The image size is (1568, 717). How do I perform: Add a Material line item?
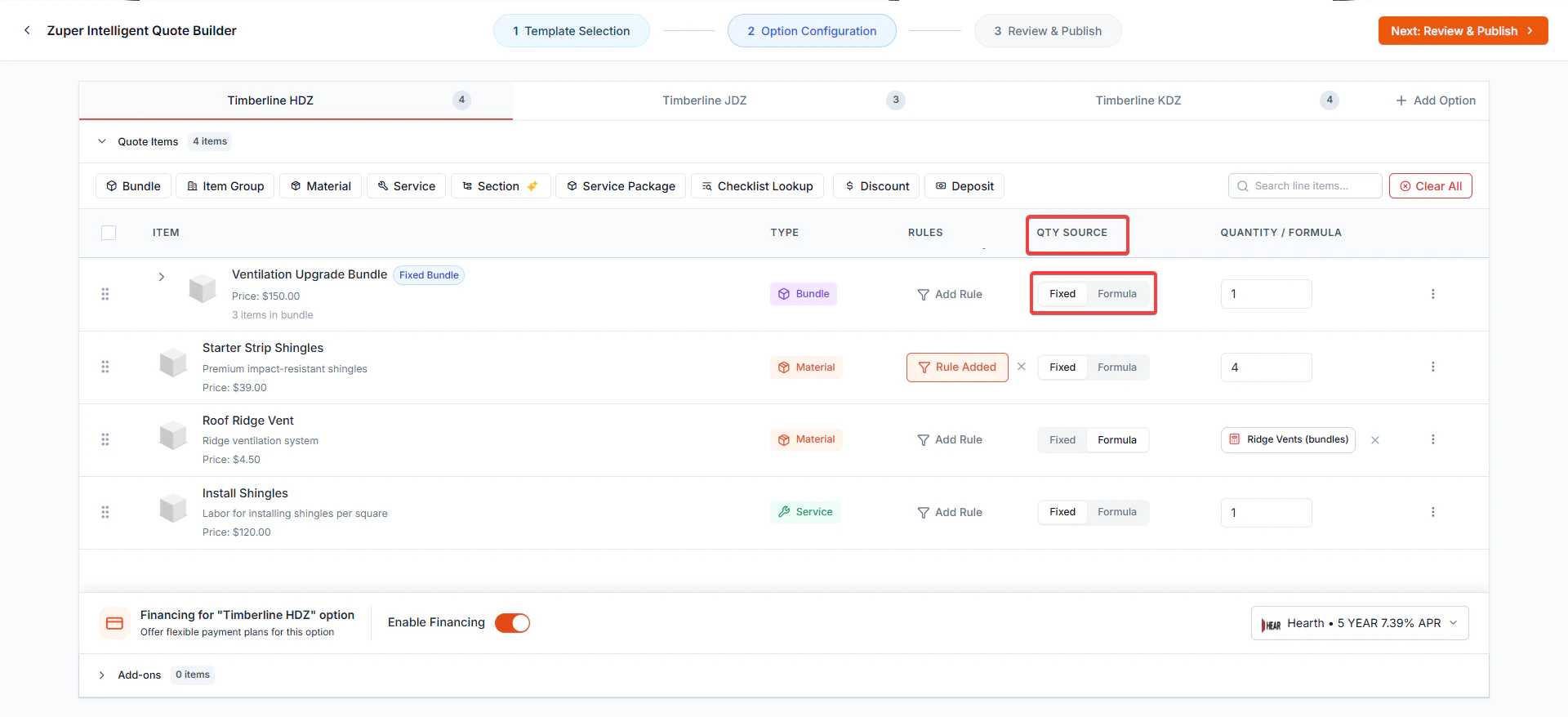(x=321, y=186)
